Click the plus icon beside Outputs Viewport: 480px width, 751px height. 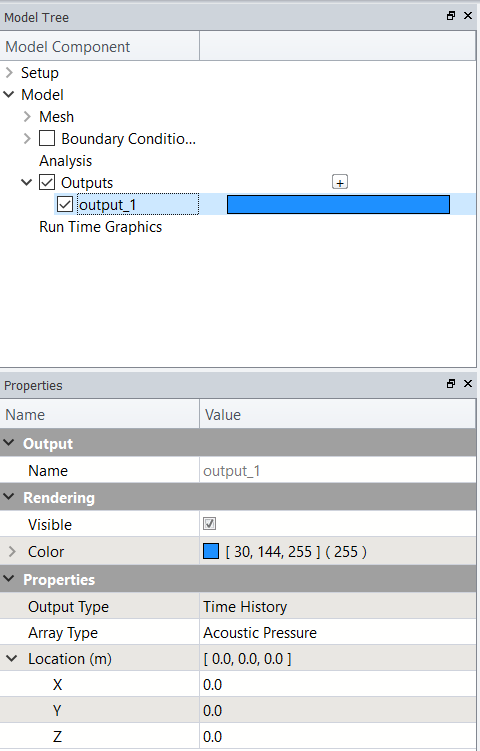[340, 182]
